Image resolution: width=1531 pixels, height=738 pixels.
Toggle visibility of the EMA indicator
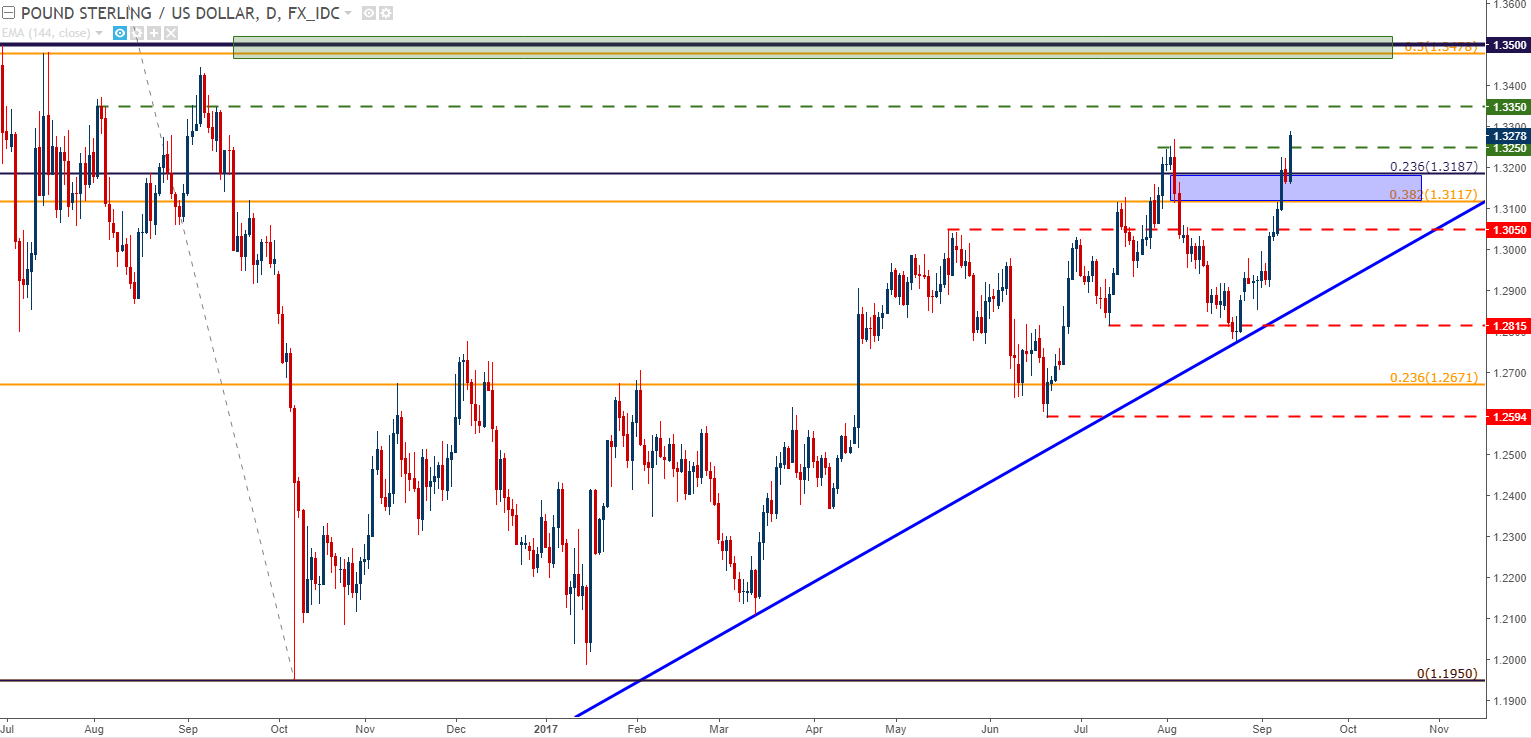tap(120, 33)
